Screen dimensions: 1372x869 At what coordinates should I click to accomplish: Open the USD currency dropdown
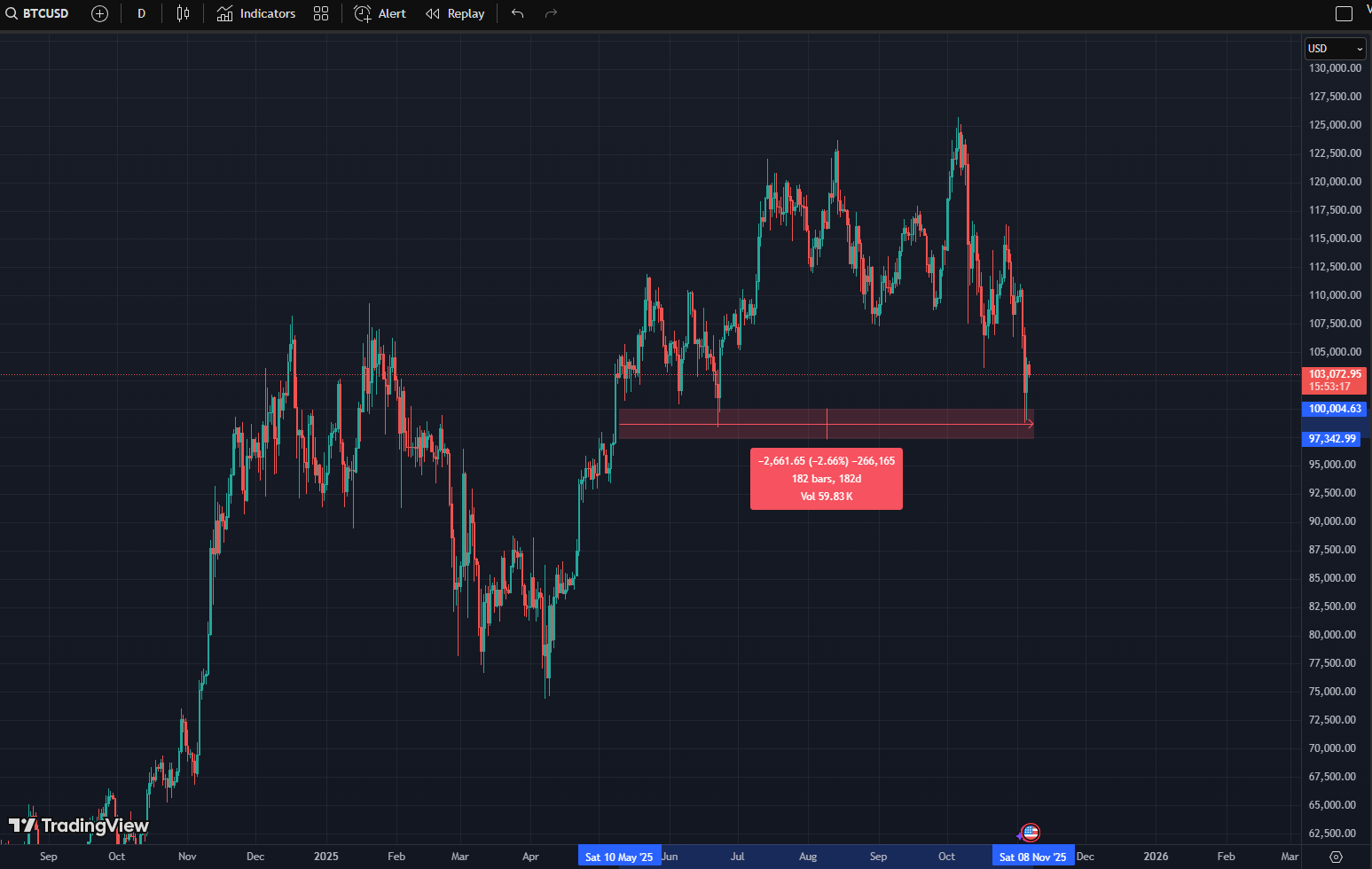point(1334,49)
